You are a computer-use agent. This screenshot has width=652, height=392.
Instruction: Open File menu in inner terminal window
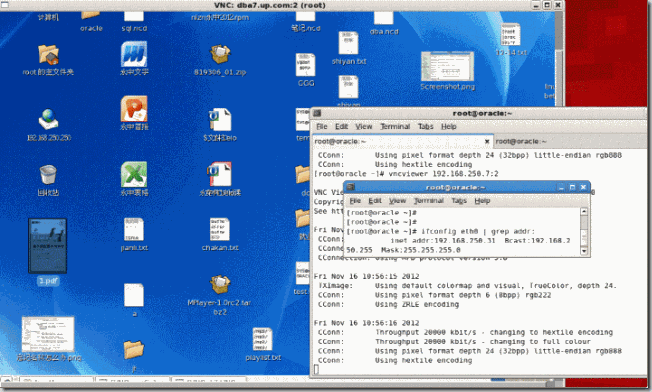pos(355,201)
